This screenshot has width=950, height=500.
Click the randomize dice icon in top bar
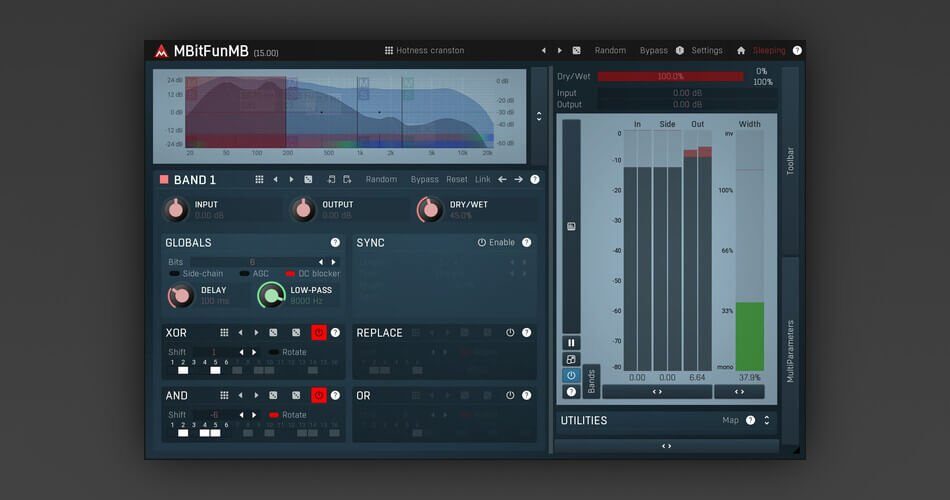pyautogui.click(x=576, y=50)
